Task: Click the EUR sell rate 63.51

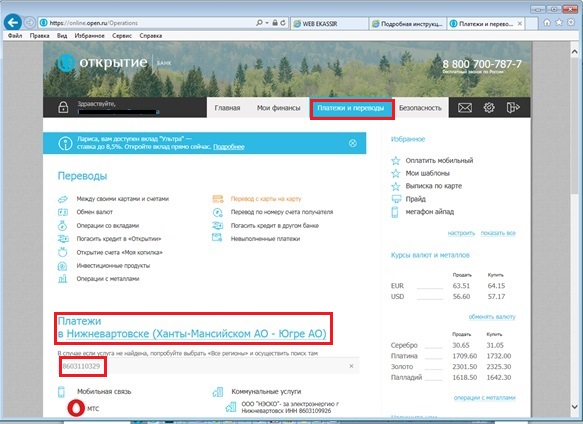Action: [x=461, y=286]
